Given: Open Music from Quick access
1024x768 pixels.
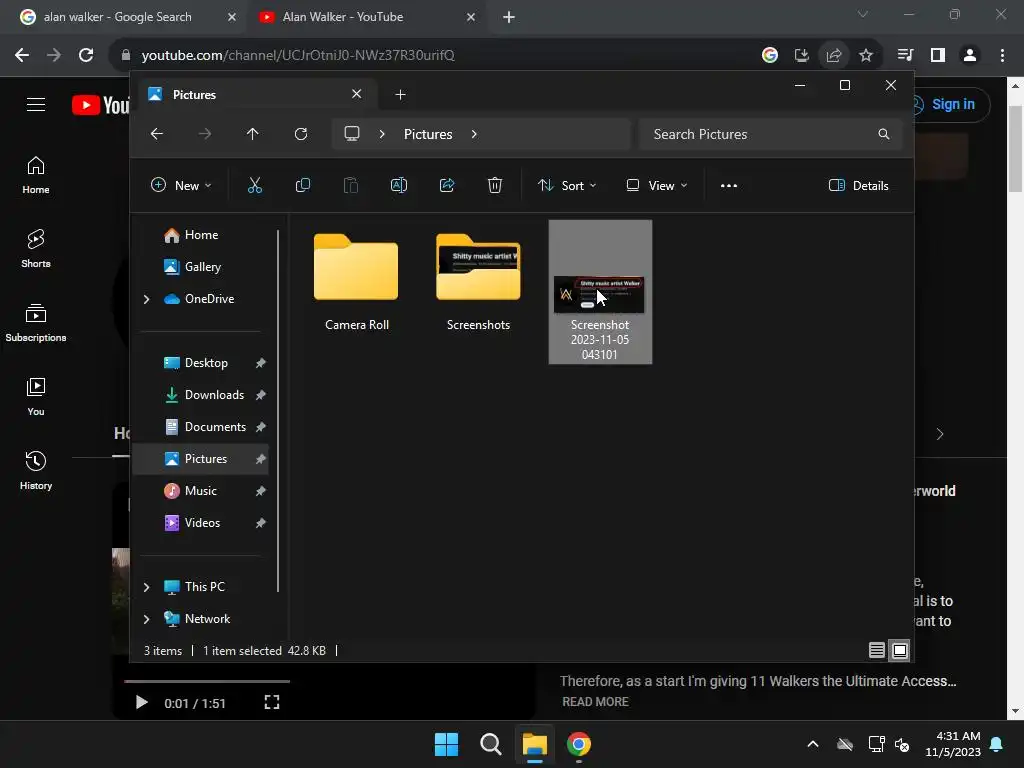Looking at the screenshot, I should (x=200, y=491).
